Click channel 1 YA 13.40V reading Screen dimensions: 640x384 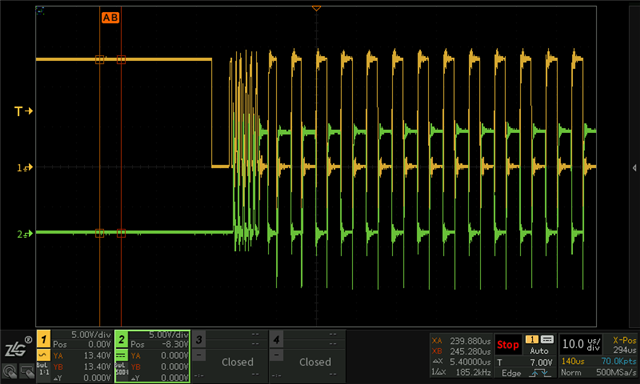82,356
